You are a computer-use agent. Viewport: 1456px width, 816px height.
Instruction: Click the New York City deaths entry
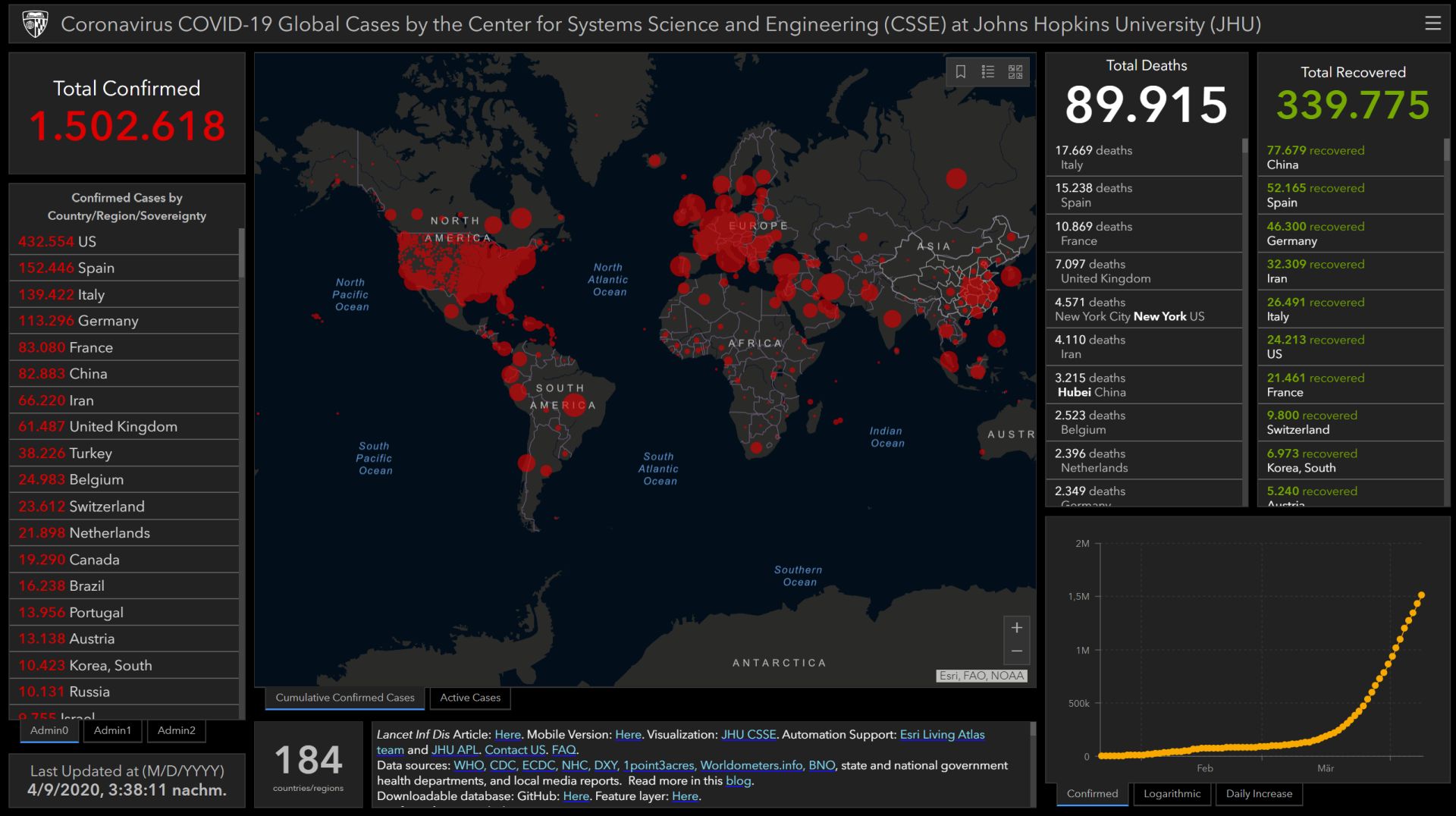pos(1144,309)
